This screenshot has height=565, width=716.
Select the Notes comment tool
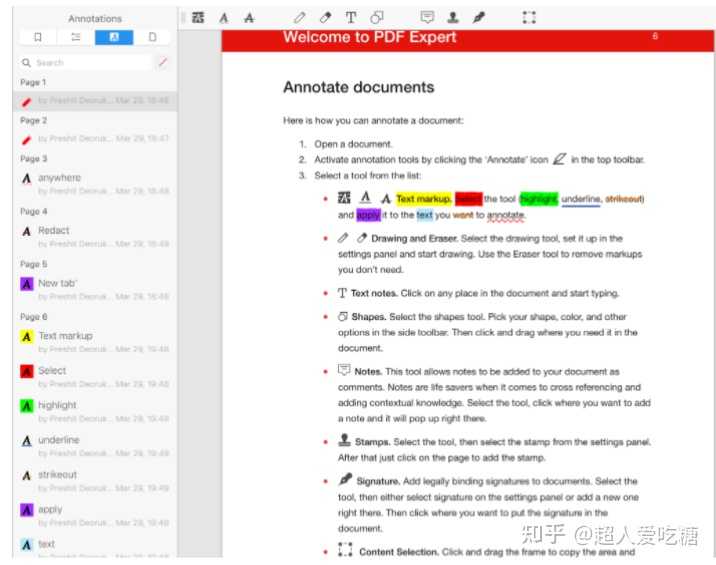pyautogui.click(x=427, y=17)
